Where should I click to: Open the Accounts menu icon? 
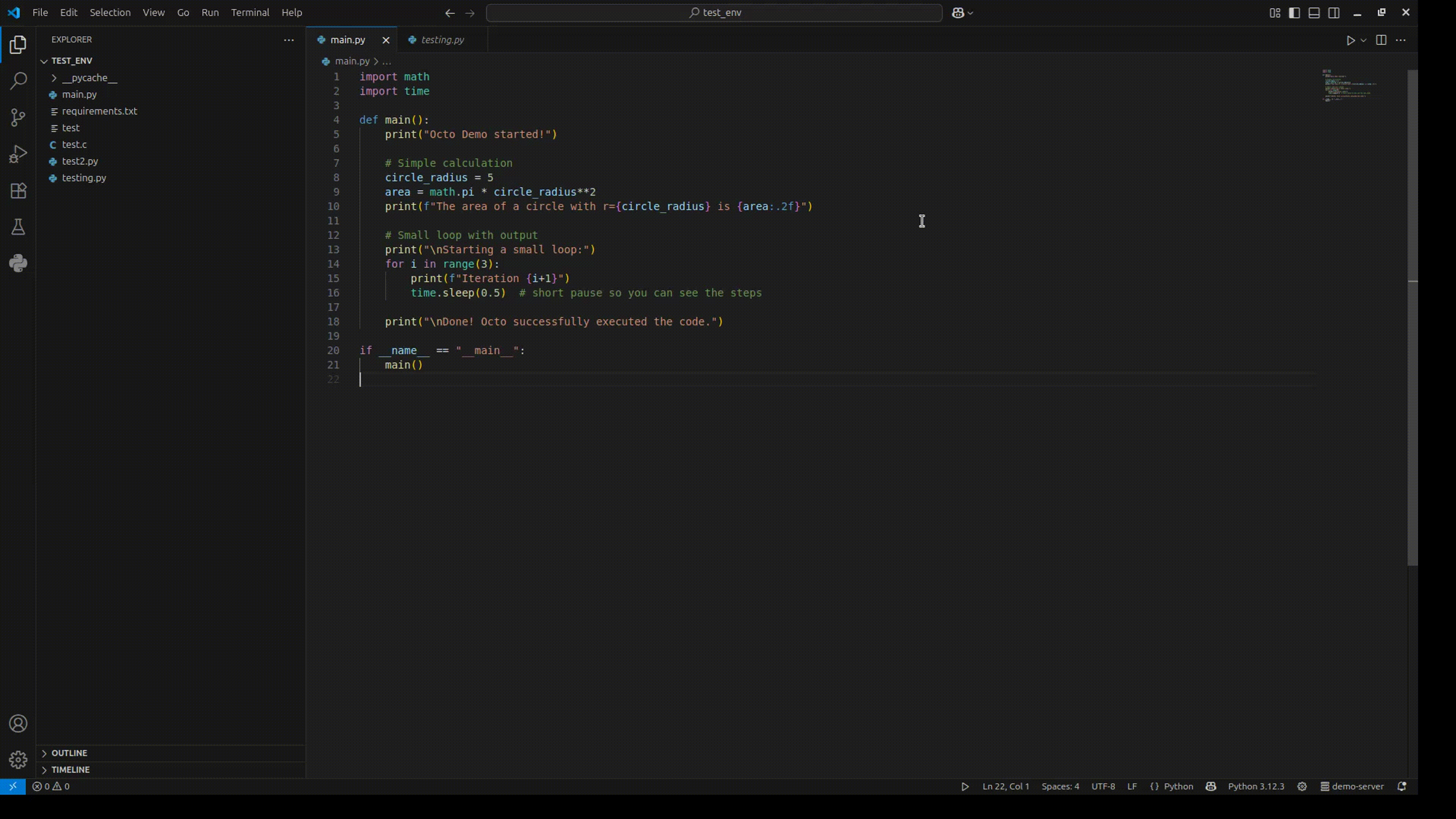click(18, 723)
